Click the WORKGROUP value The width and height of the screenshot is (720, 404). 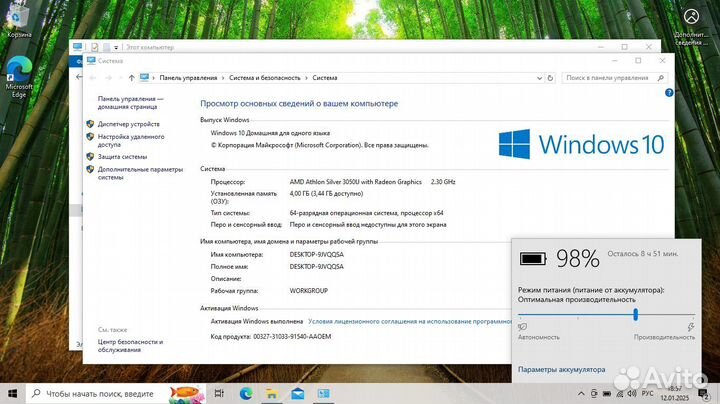[x=309, y=291]
